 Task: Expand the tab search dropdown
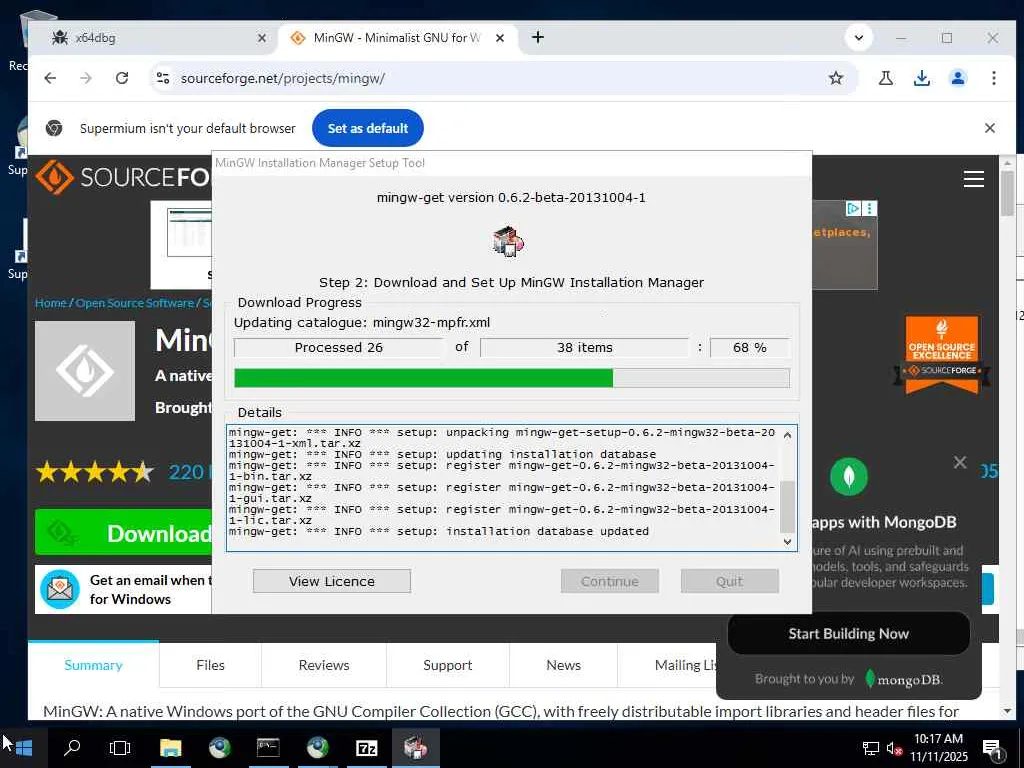[859, 38]
